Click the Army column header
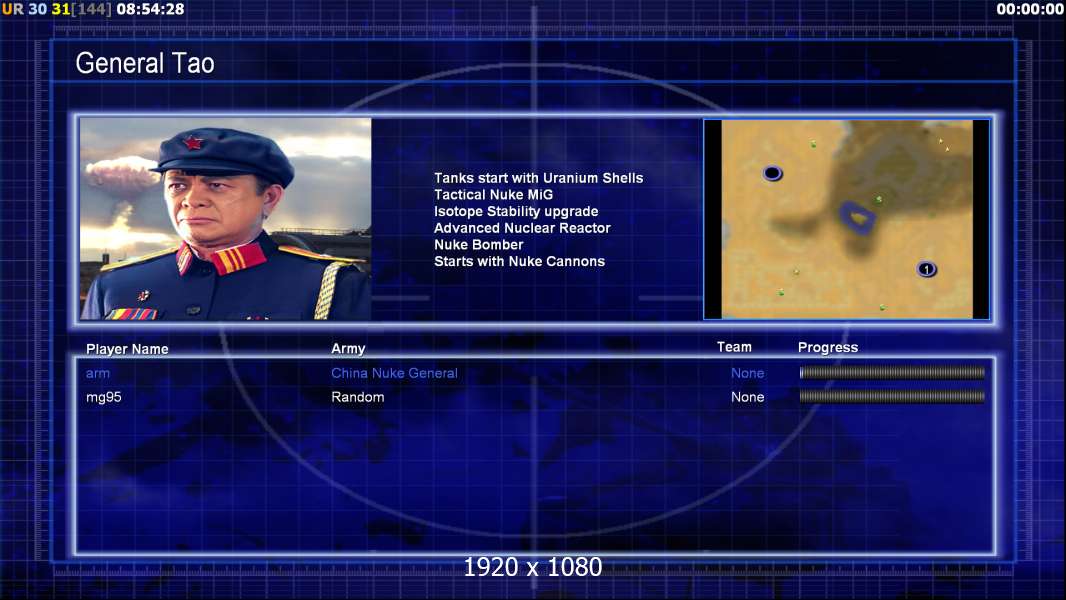 [348, 349]
